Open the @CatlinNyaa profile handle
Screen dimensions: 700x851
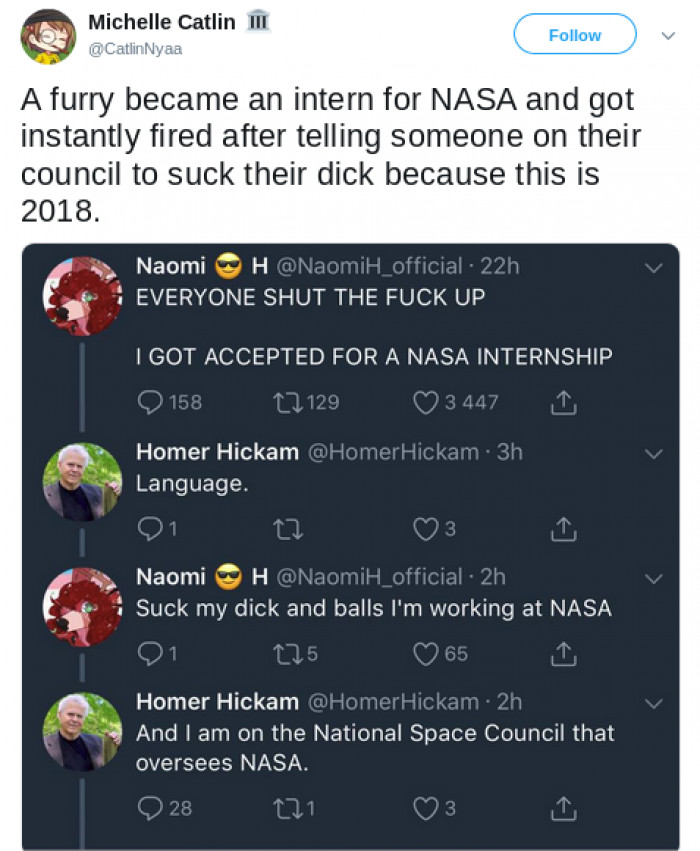(x=135, y=48)
